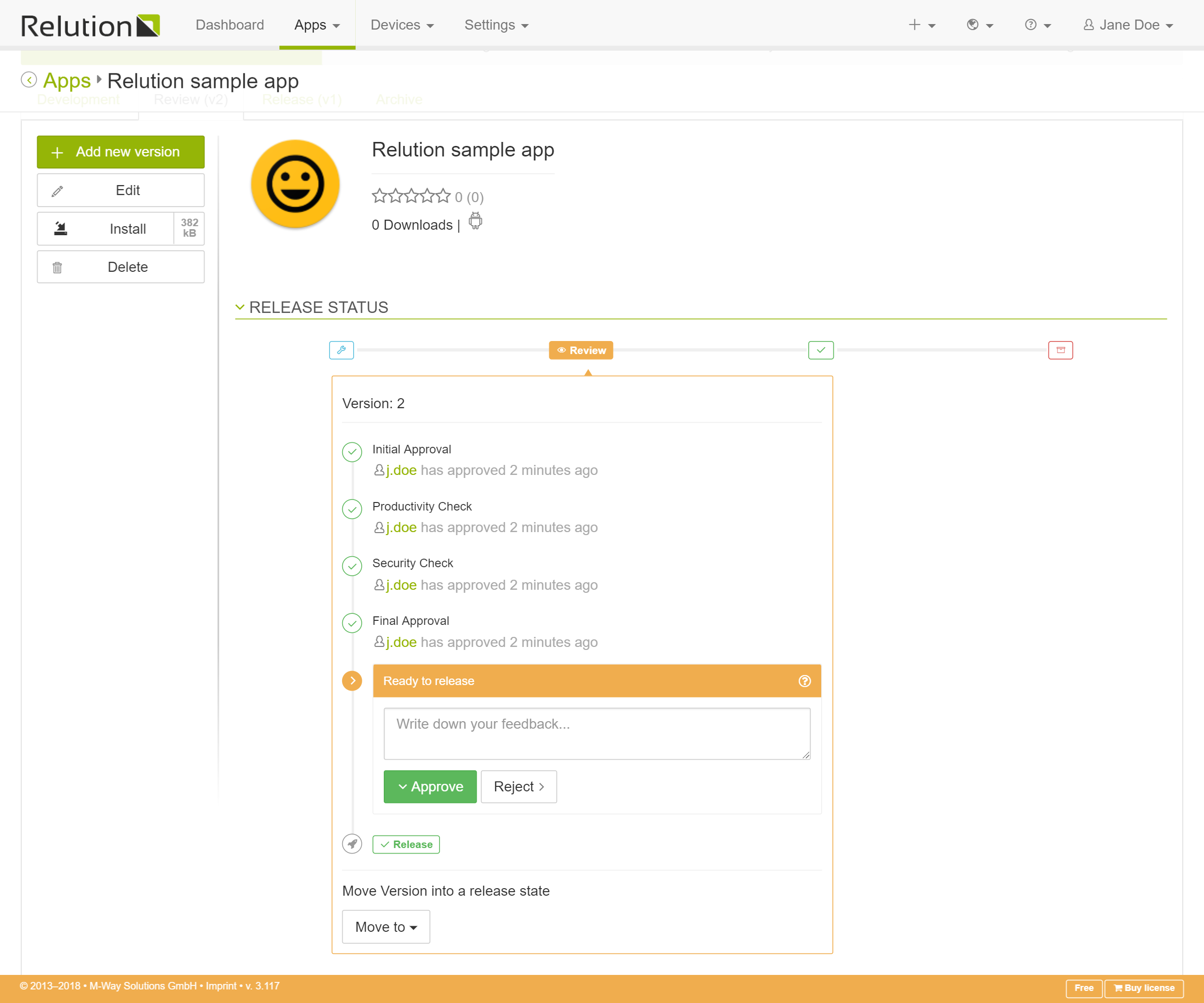Viewport: 1204px width, 1003px height.
Task: Click the Reject button
Action: pos(519,786)
